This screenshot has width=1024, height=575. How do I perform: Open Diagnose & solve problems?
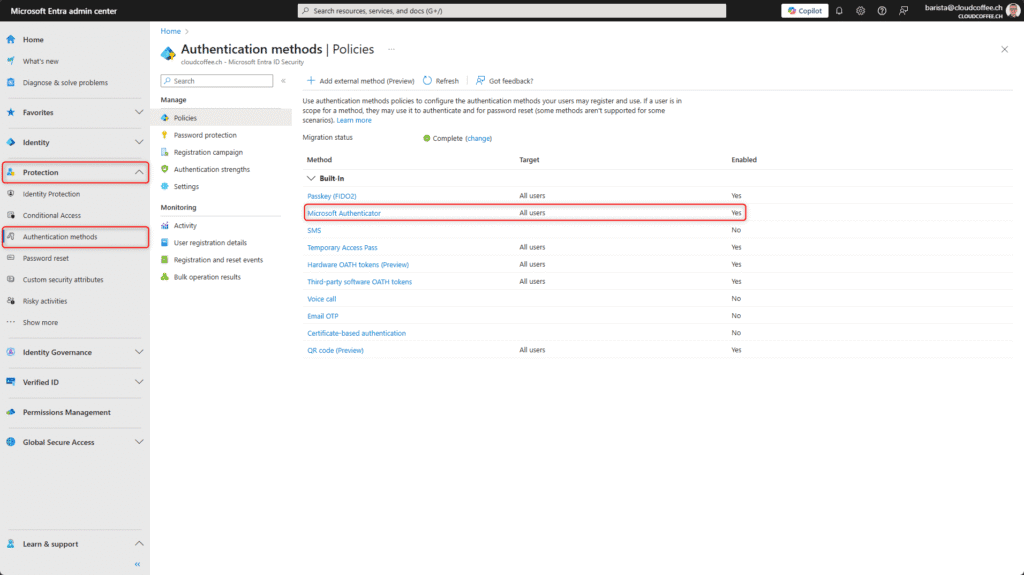coord(65,83)
